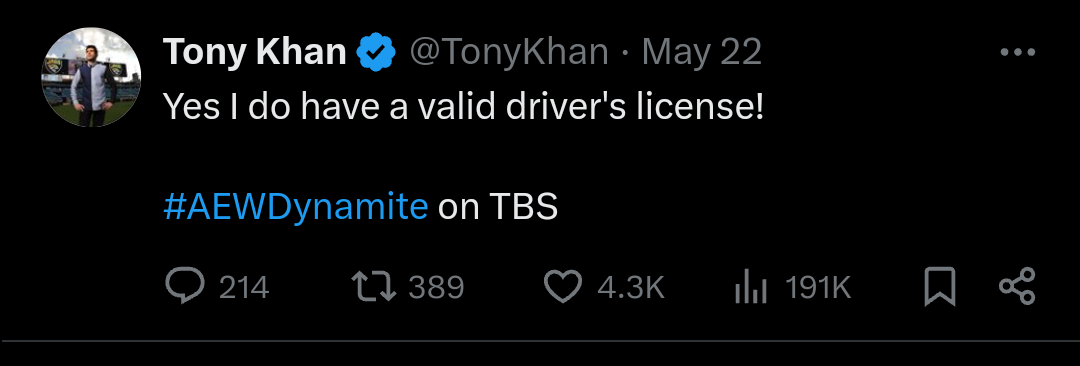Click the driver's license sentence in tweet

(x=464, y=108)
